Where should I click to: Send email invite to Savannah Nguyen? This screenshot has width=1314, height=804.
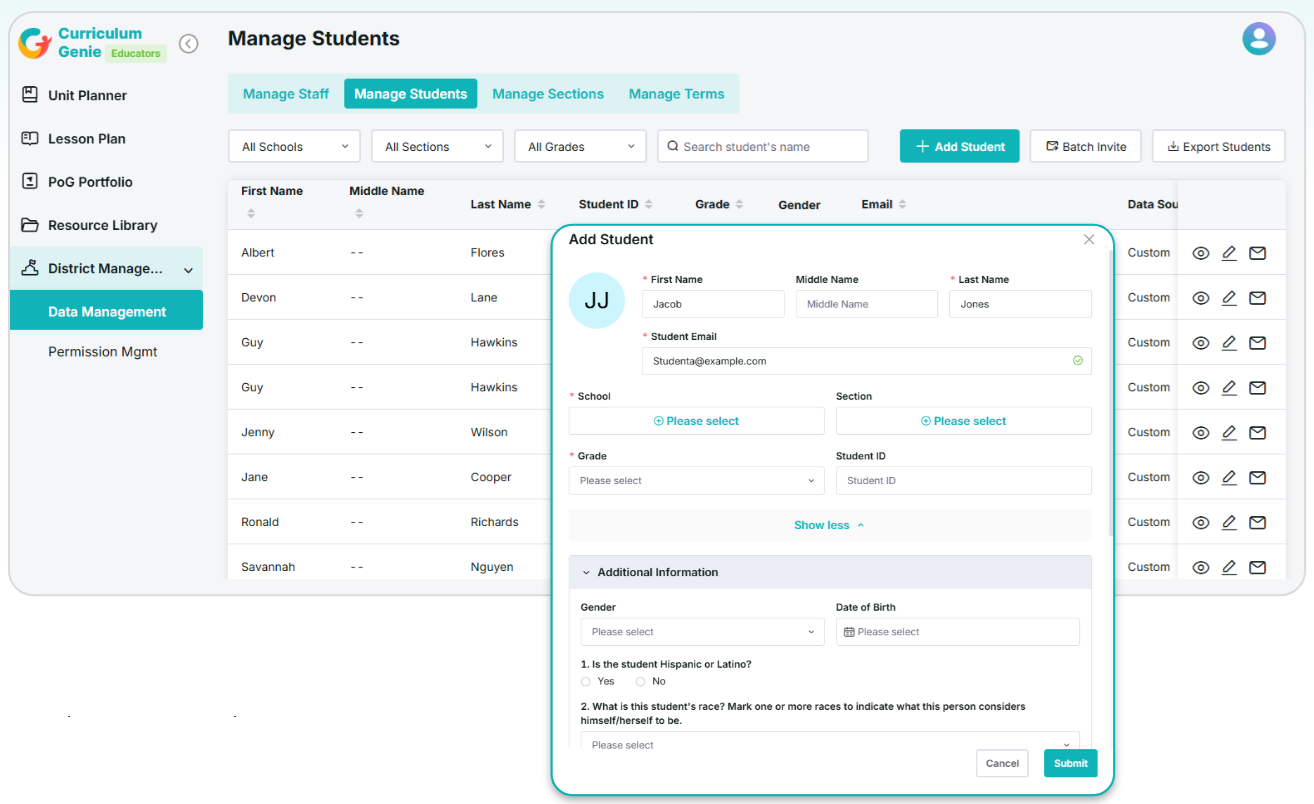(1258, 568)
